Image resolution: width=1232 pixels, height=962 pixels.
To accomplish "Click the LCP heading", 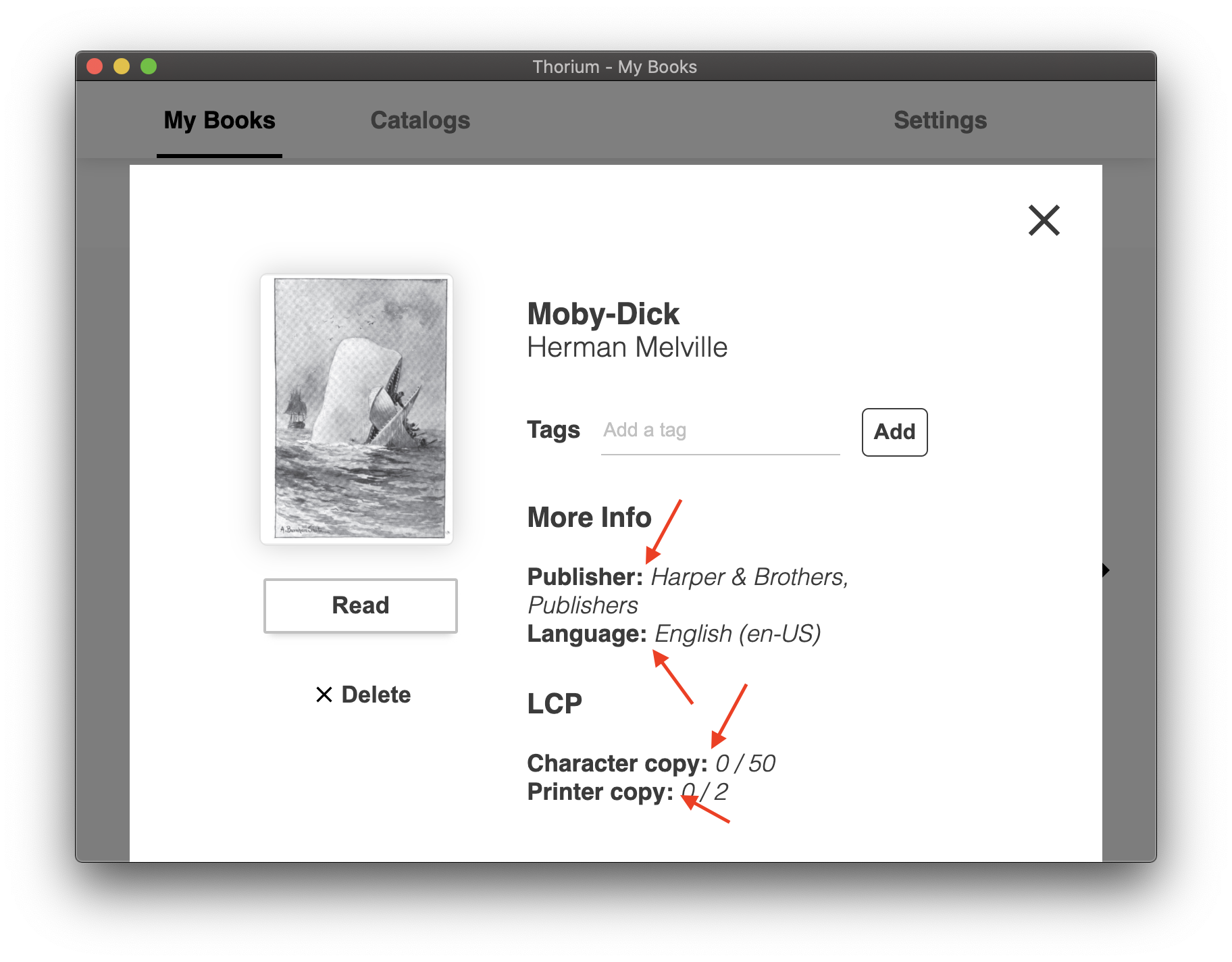I will pos(555,704).
